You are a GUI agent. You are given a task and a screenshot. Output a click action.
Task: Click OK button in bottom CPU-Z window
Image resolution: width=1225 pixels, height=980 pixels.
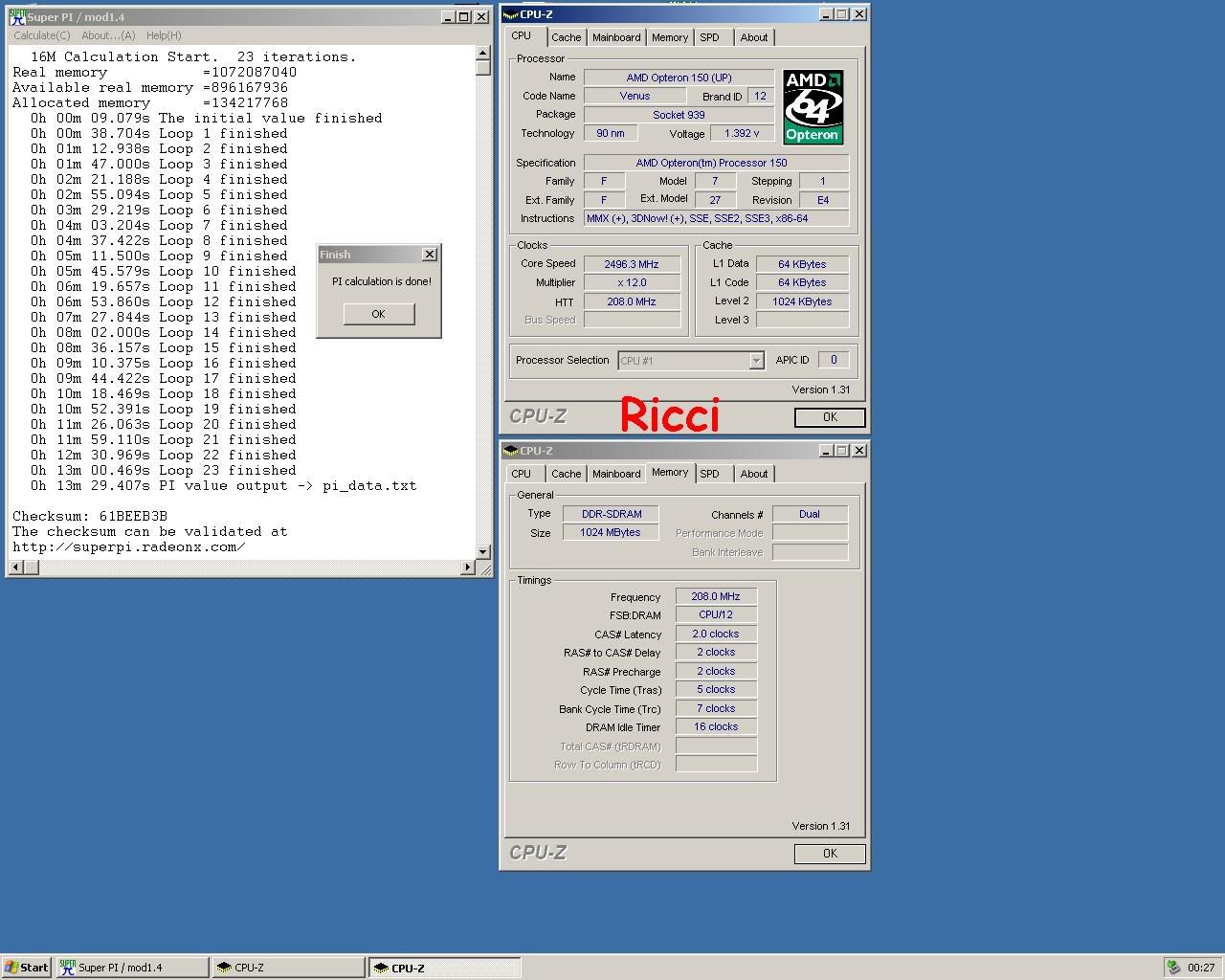coord(830,854)
